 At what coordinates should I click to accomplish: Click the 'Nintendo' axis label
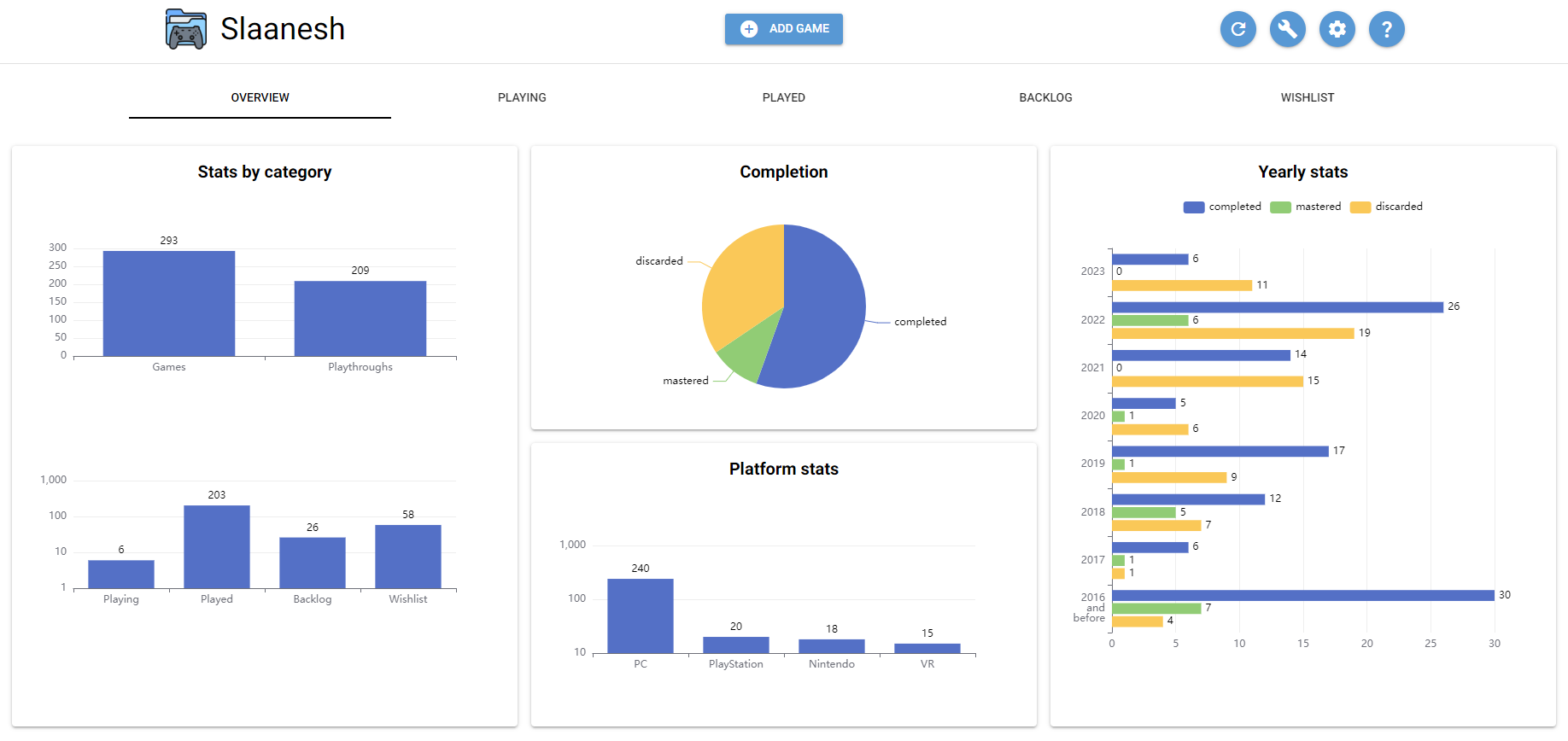[x=832, y=664]
